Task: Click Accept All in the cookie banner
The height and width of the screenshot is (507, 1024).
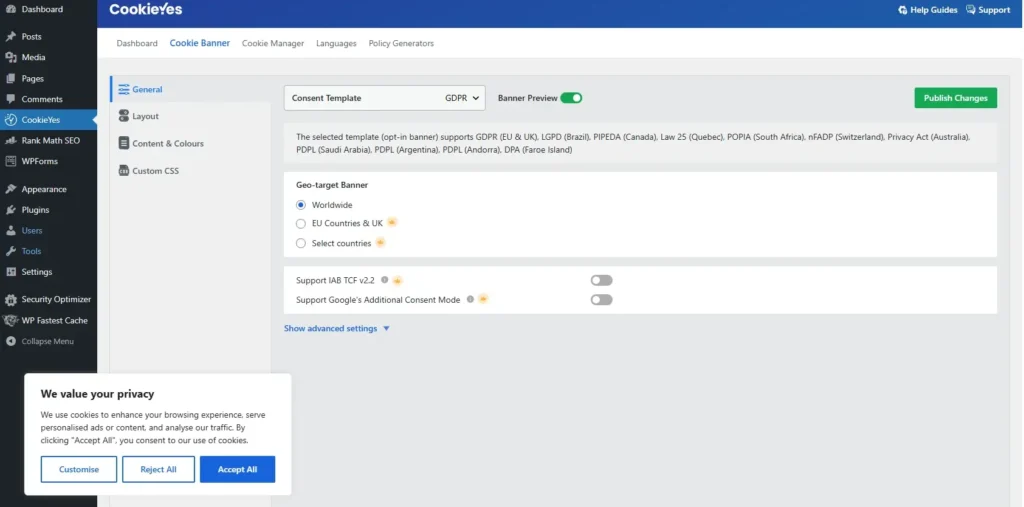Action: click(237, 469)
